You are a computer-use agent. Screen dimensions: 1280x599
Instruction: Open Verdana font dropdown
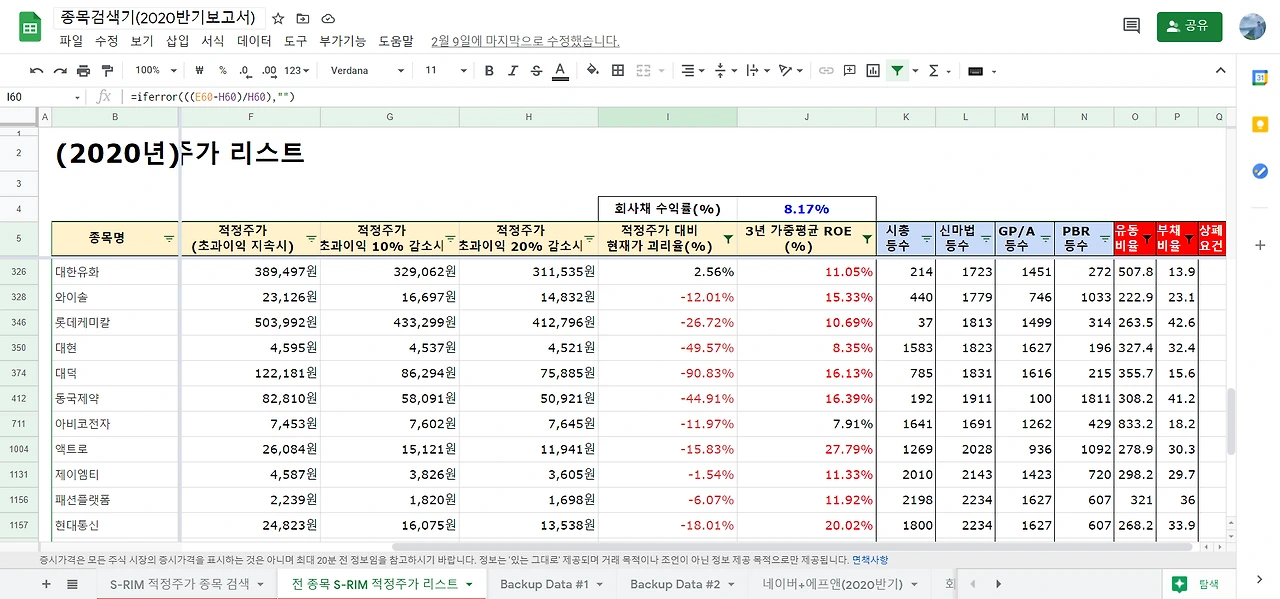[367, 71]
